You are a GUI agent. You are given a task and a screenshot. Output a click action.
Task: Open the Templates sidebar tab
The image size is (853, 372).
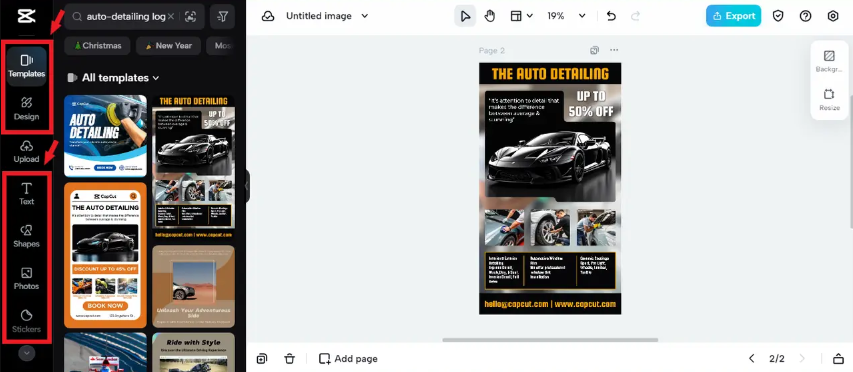pyautogui.click(x=26, y=66)
